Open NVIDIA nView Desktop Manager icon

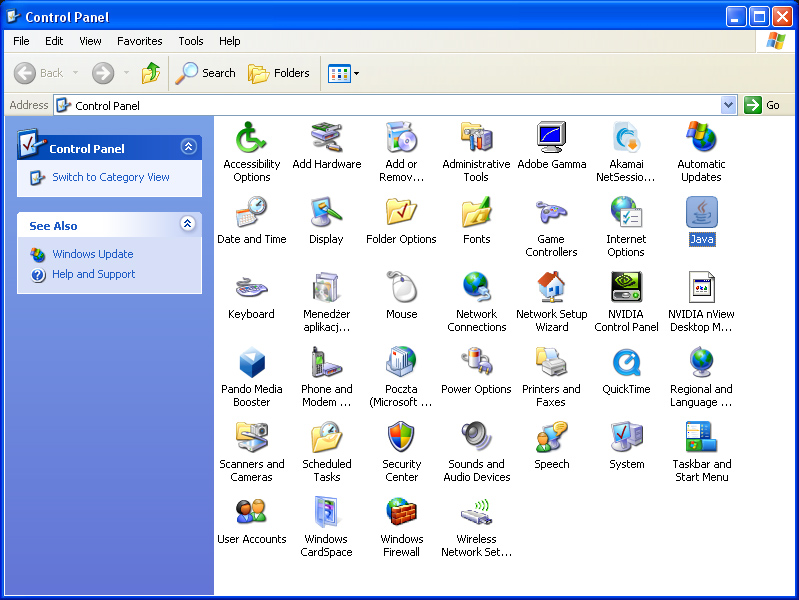tap(701, 288)
